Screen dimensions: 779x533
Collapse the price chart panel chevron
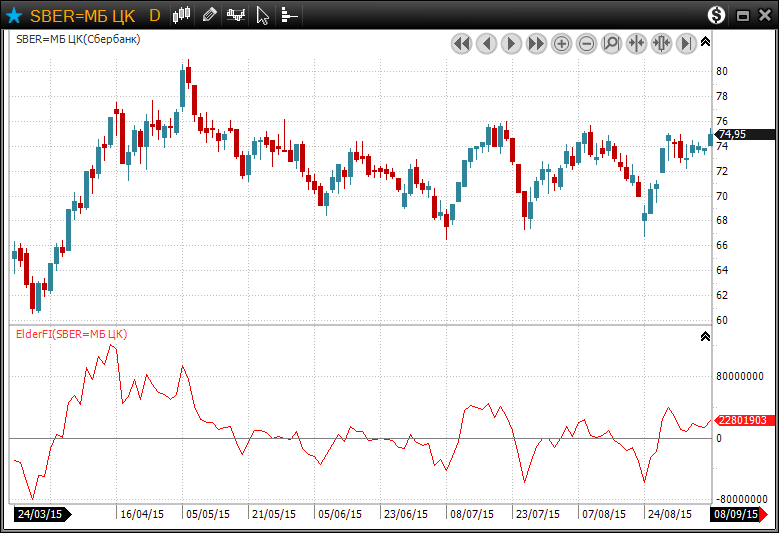tap(705, 41)
